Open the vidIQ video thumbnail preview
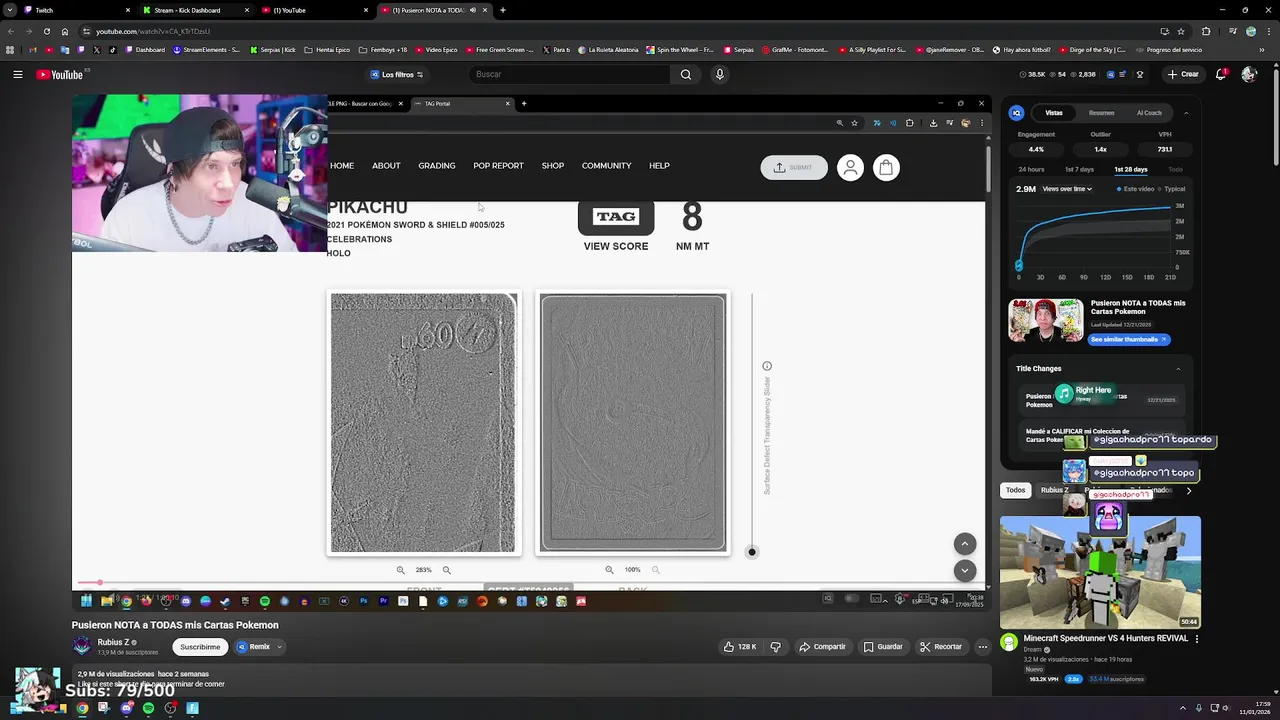Screen dimensions: 1280x720 [1045, 321]
